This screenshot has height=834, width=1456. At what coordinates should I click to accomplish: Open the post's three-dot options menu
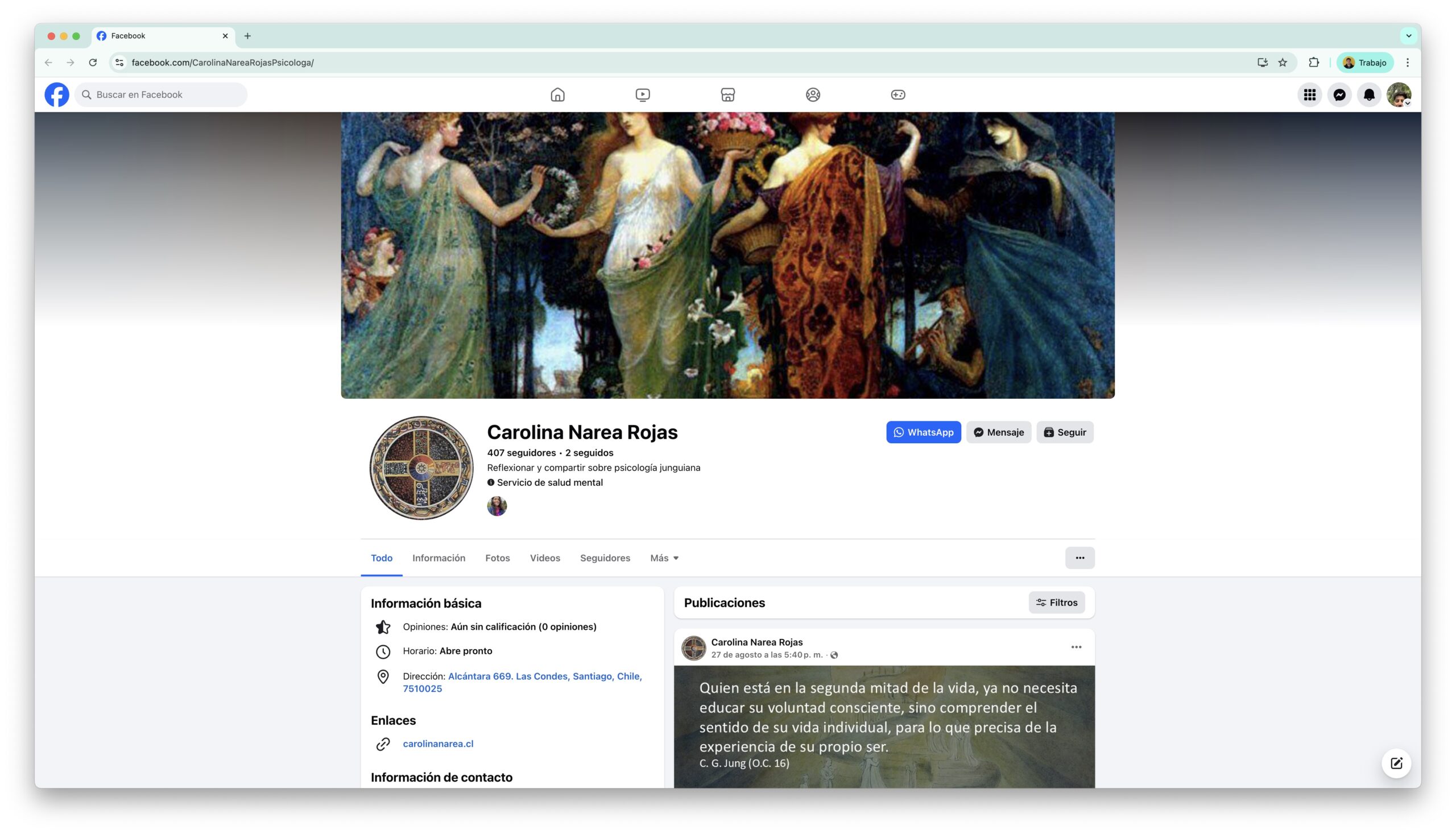pos(1076,647)
